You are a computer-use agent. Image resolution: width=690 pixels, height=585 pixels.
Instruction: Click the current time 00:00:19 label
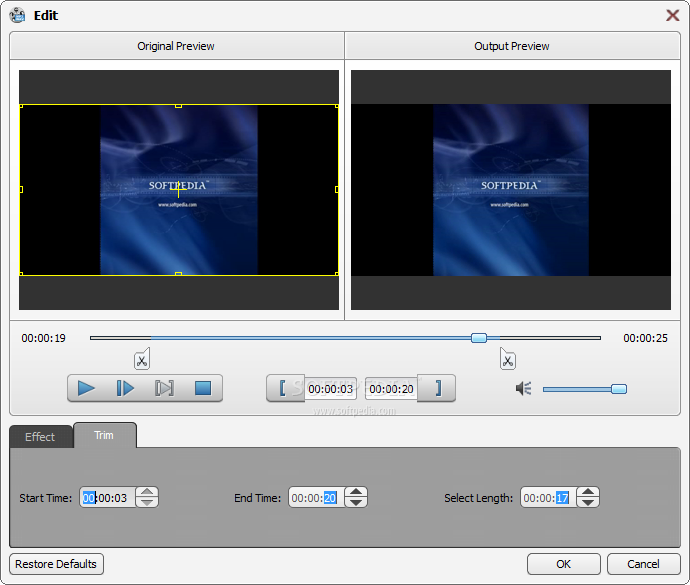(44, 338)
